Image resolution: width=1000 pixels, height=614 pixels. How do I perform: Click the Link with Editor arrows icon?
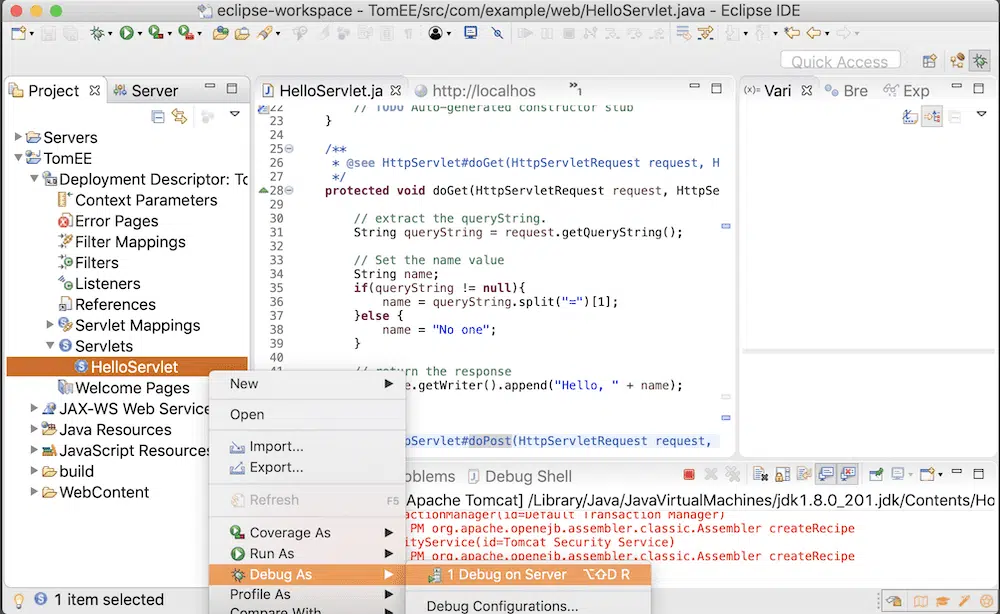(180, 117)
